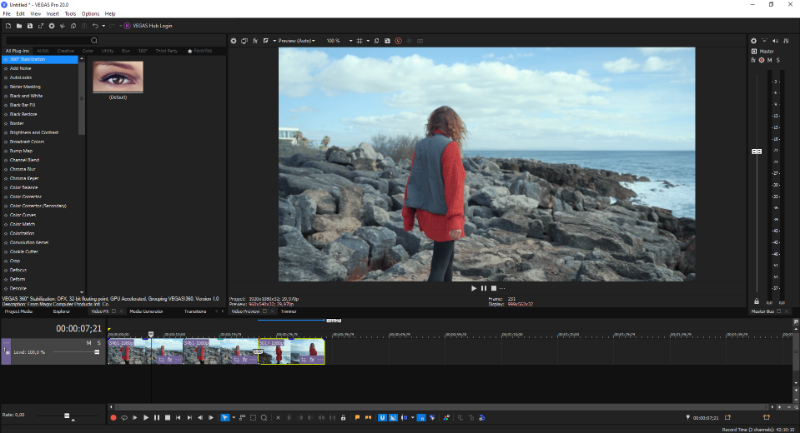Click the track 1 Level slider handle

[97, 352]
